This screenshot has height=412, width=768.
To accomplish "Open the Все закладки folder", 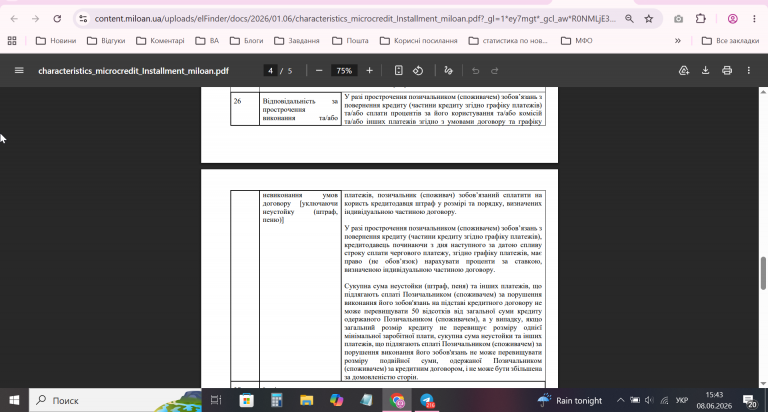I will [x=730, y=41].
